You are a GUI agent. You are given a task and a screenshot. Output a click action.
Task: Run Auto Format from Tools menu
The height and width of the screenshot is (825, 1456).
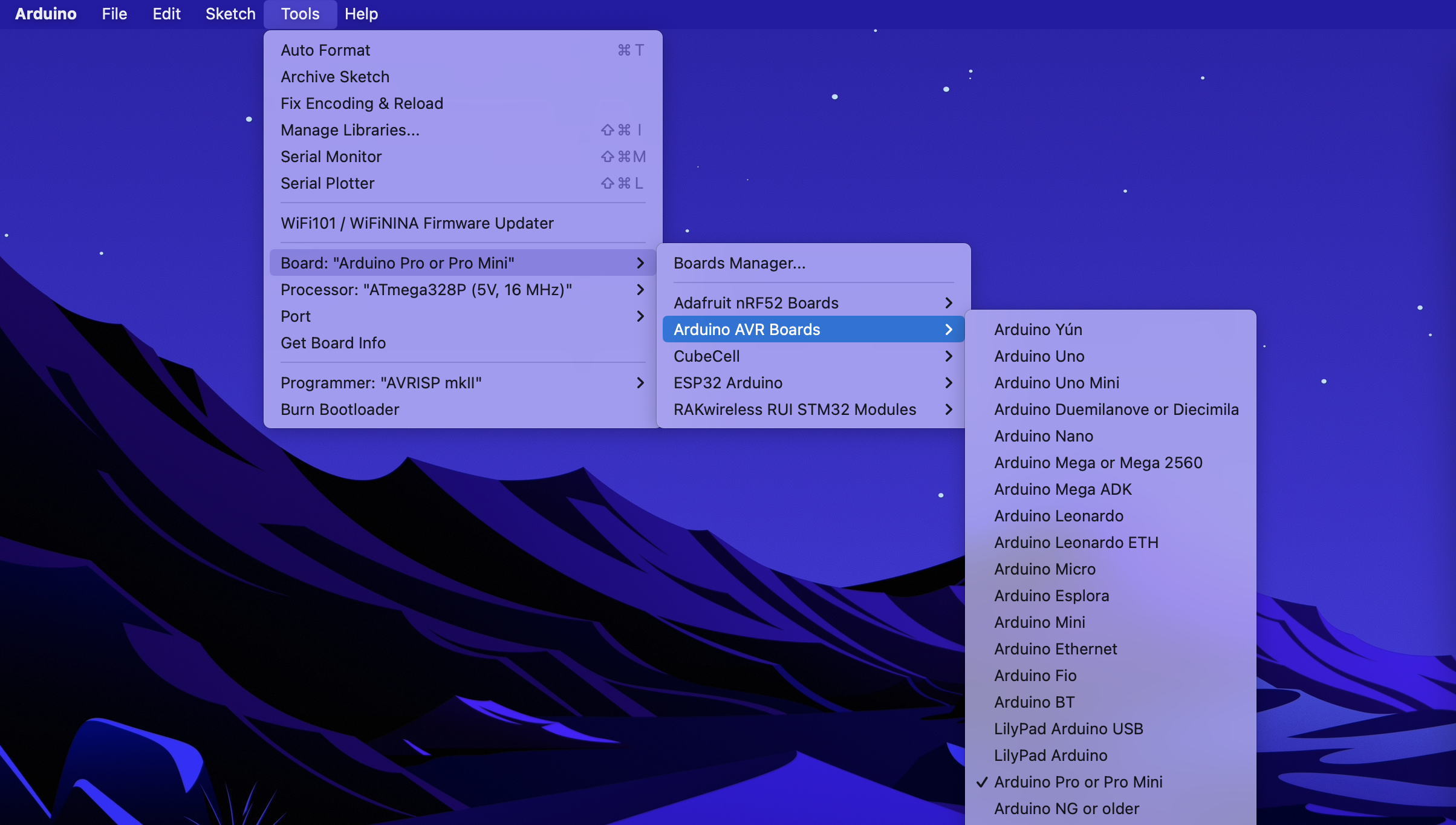coord(325,50)
